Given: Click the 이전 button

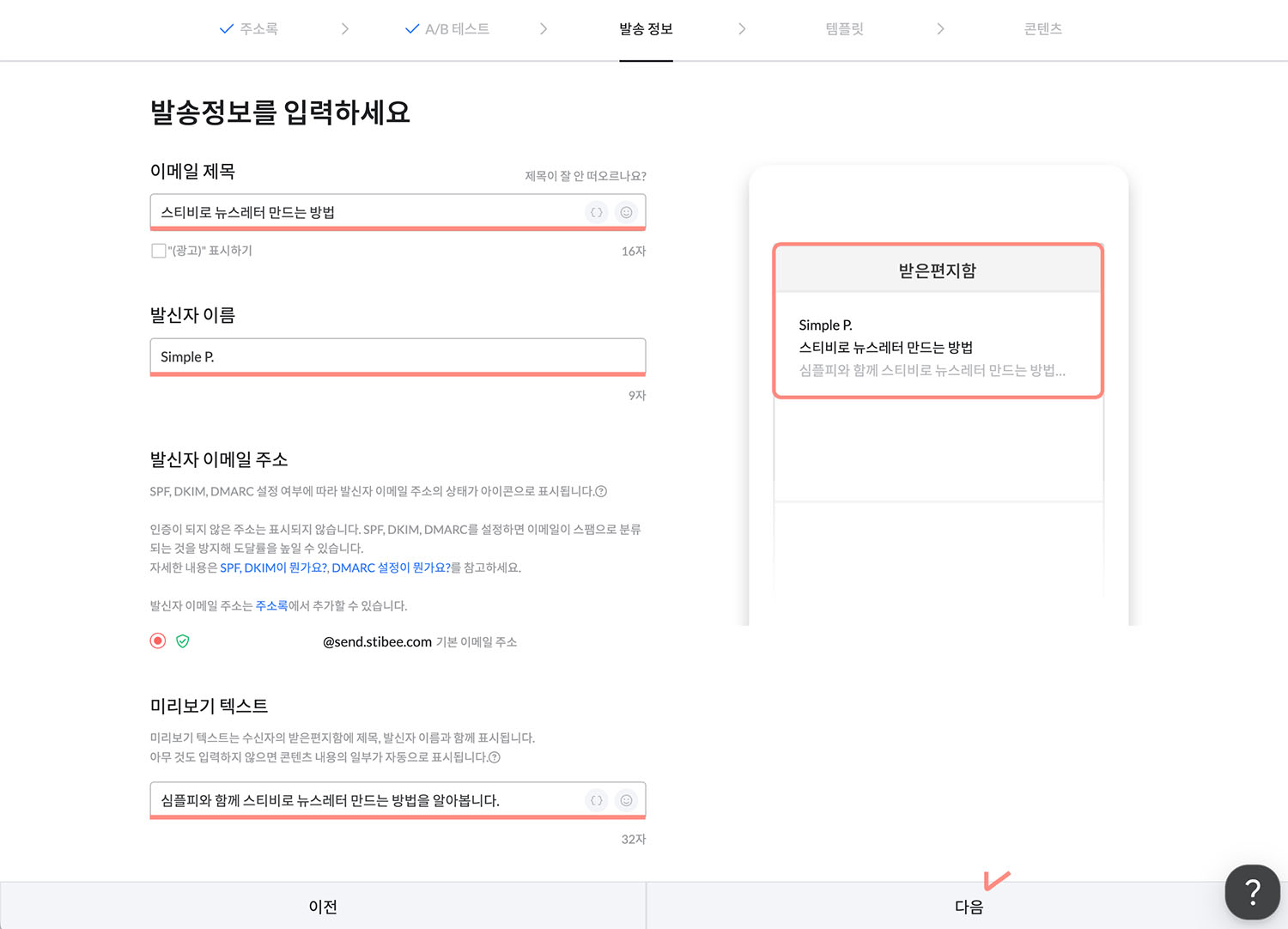Looking at the screenshot, I should coord(323,906).
